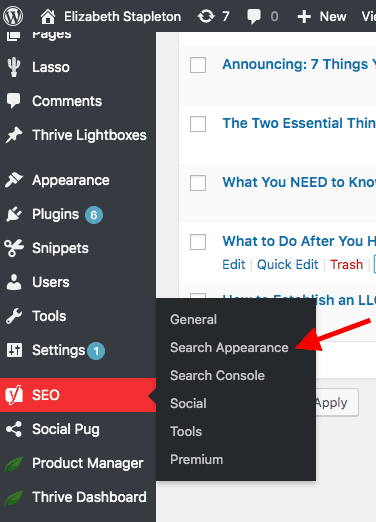Click the updates refresh icon
376x522 pixels.
(206, 16)
